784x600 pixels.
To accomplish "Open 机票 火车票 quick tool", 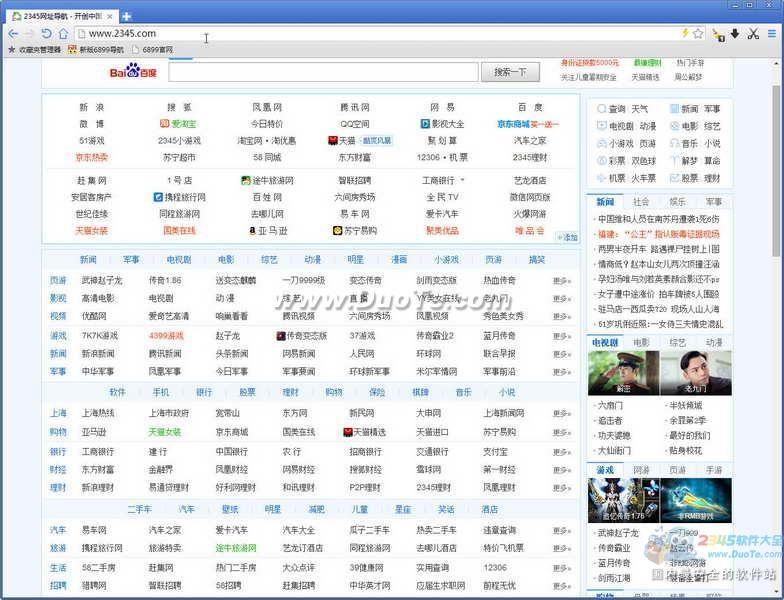I will pyautogui.click(x=627, y=178).
